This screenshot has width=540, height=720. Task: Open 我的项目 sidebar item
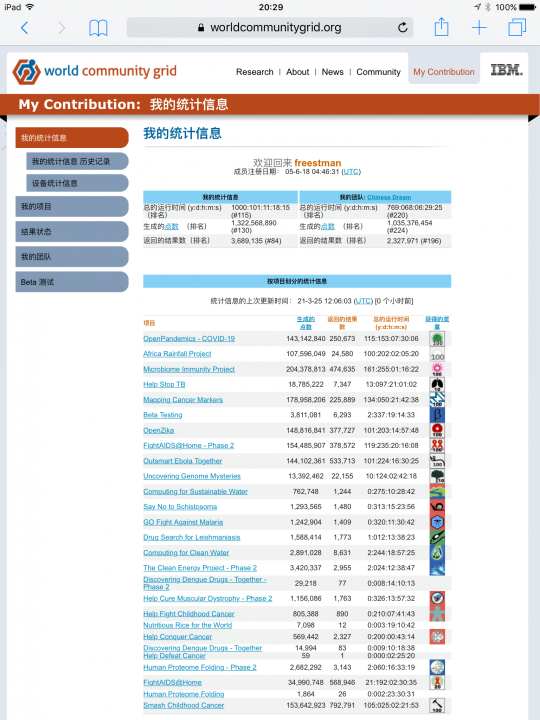72,207
